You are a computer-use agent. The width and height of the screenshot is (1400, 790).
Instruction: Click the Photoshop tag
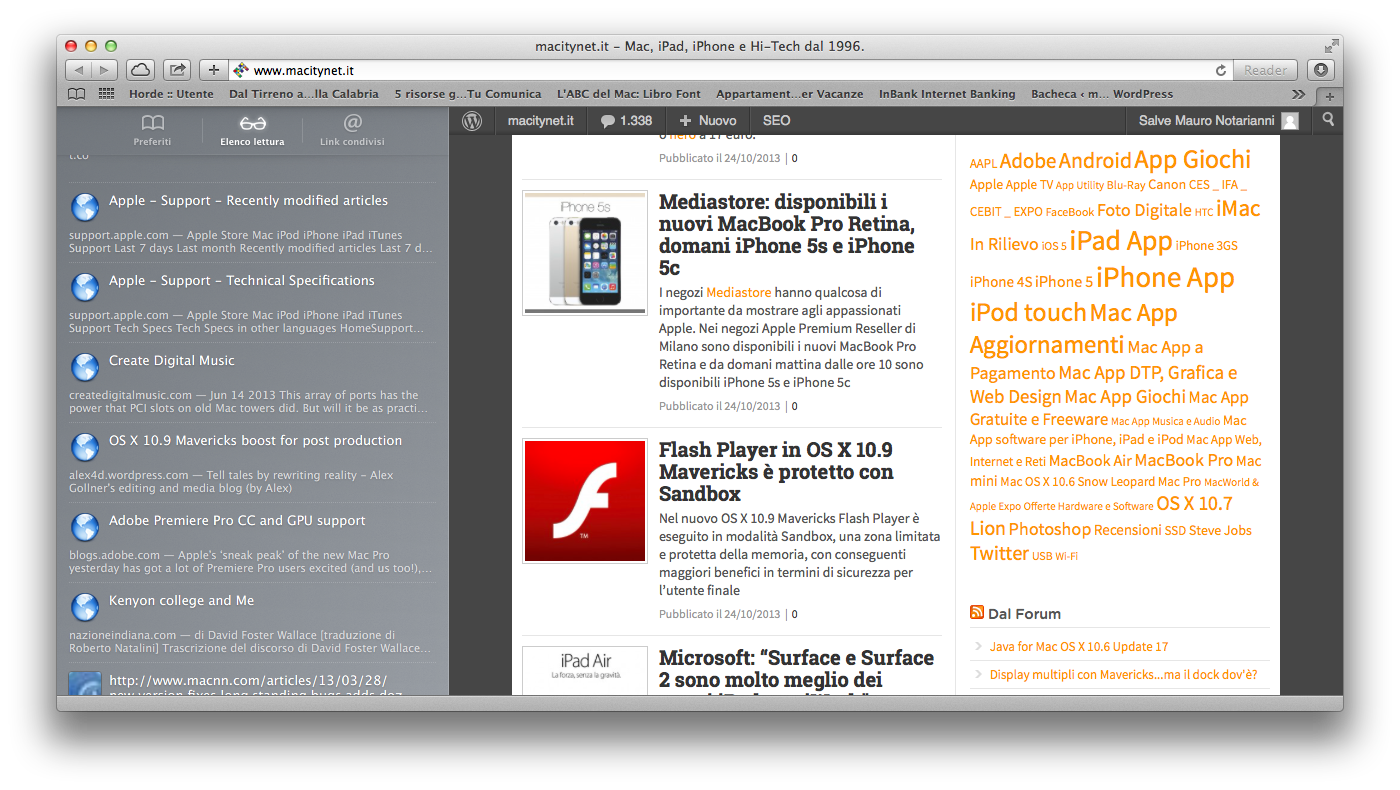click(1049, 530)
